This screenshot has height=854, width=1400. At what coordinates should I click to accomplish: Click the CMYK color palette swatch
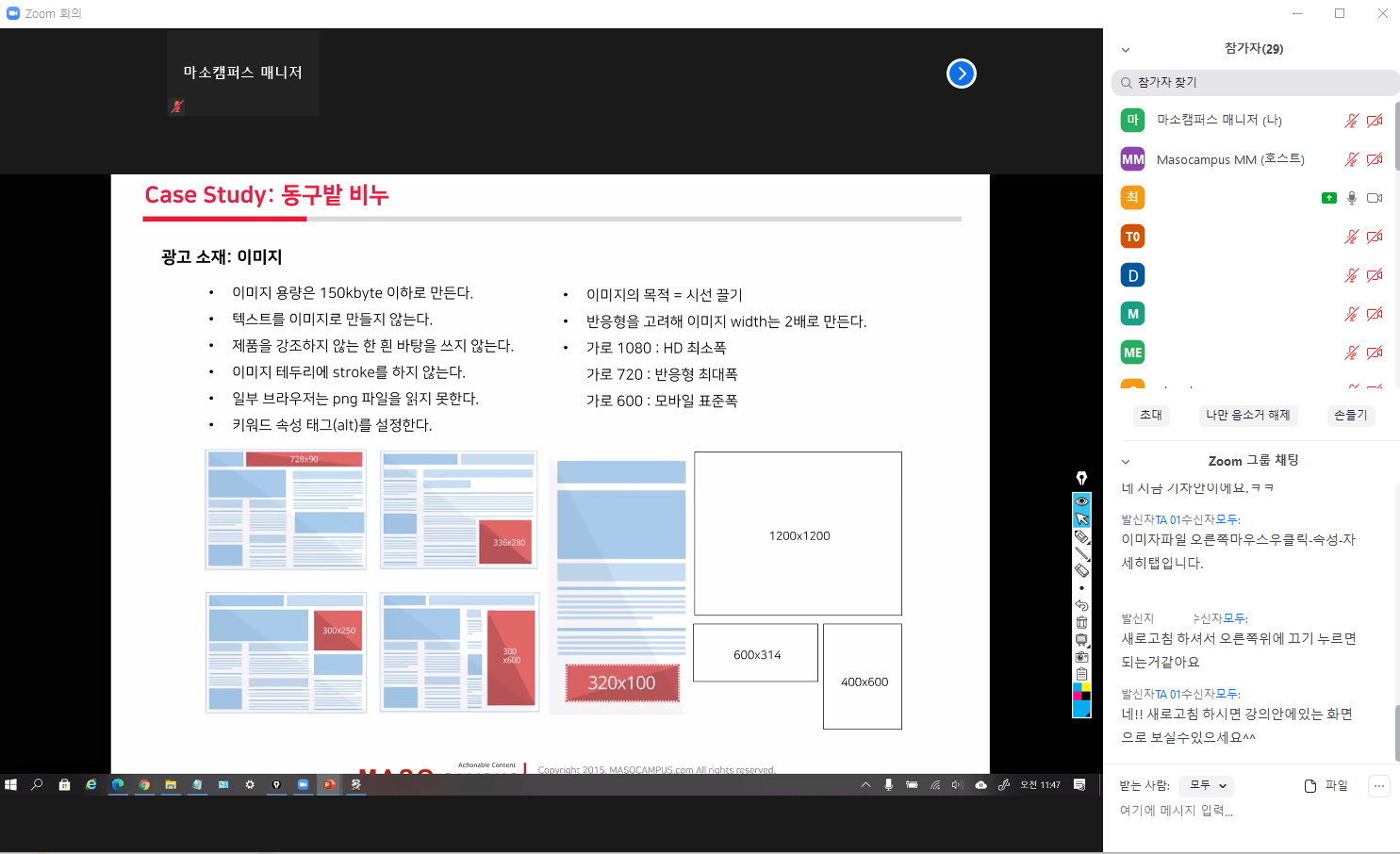(1081, 692)
